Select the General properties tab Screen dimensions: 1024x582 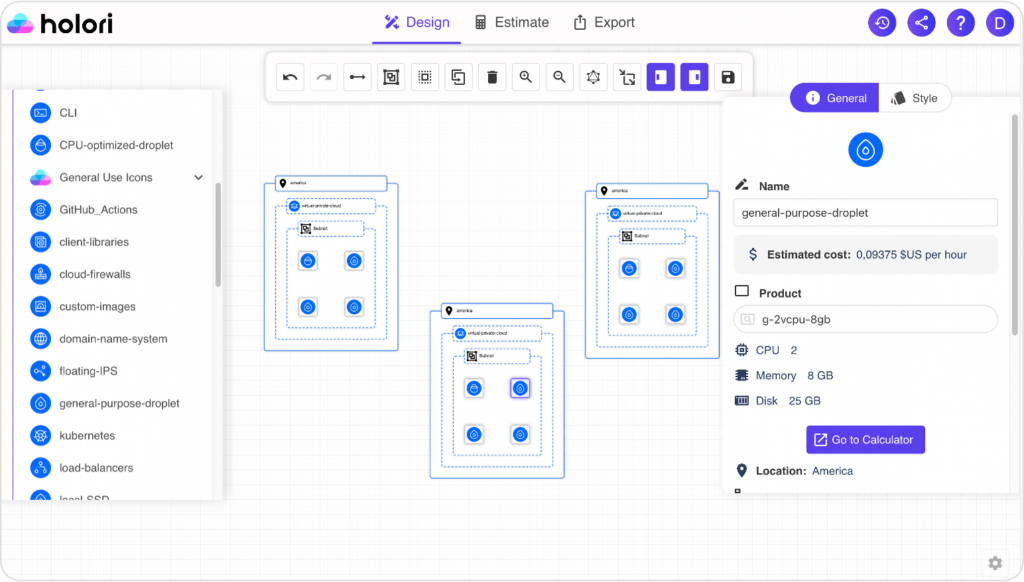click(x=835, y=98)
